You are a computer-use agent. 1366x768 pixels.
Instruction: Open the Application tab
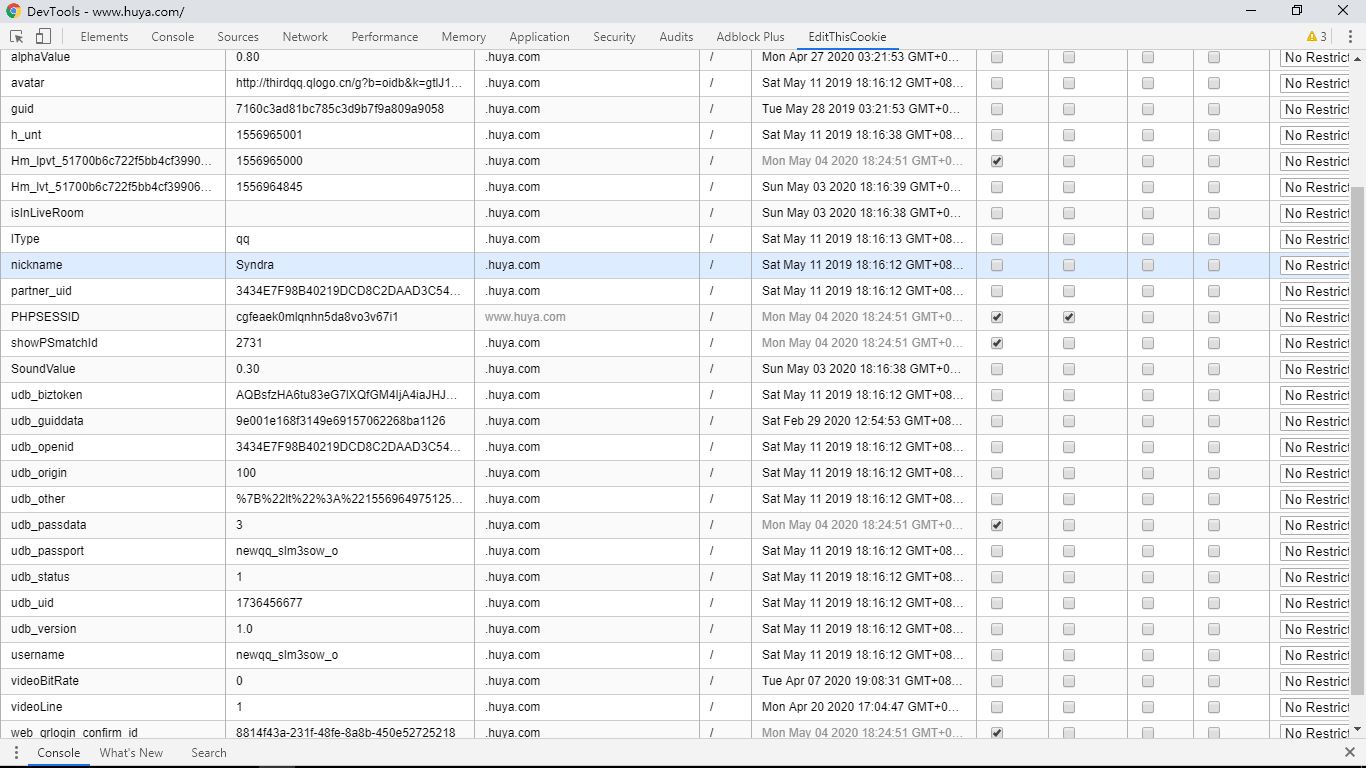point(539,36)
